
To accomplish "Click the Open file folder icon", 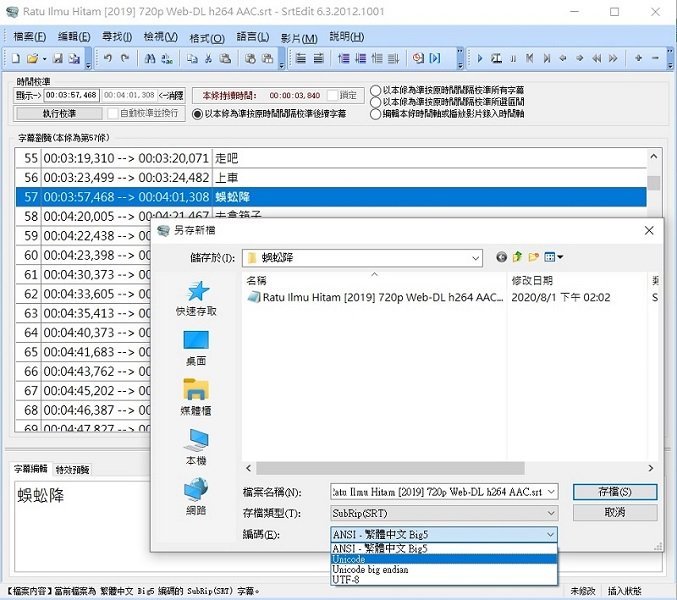I will 32,58.
